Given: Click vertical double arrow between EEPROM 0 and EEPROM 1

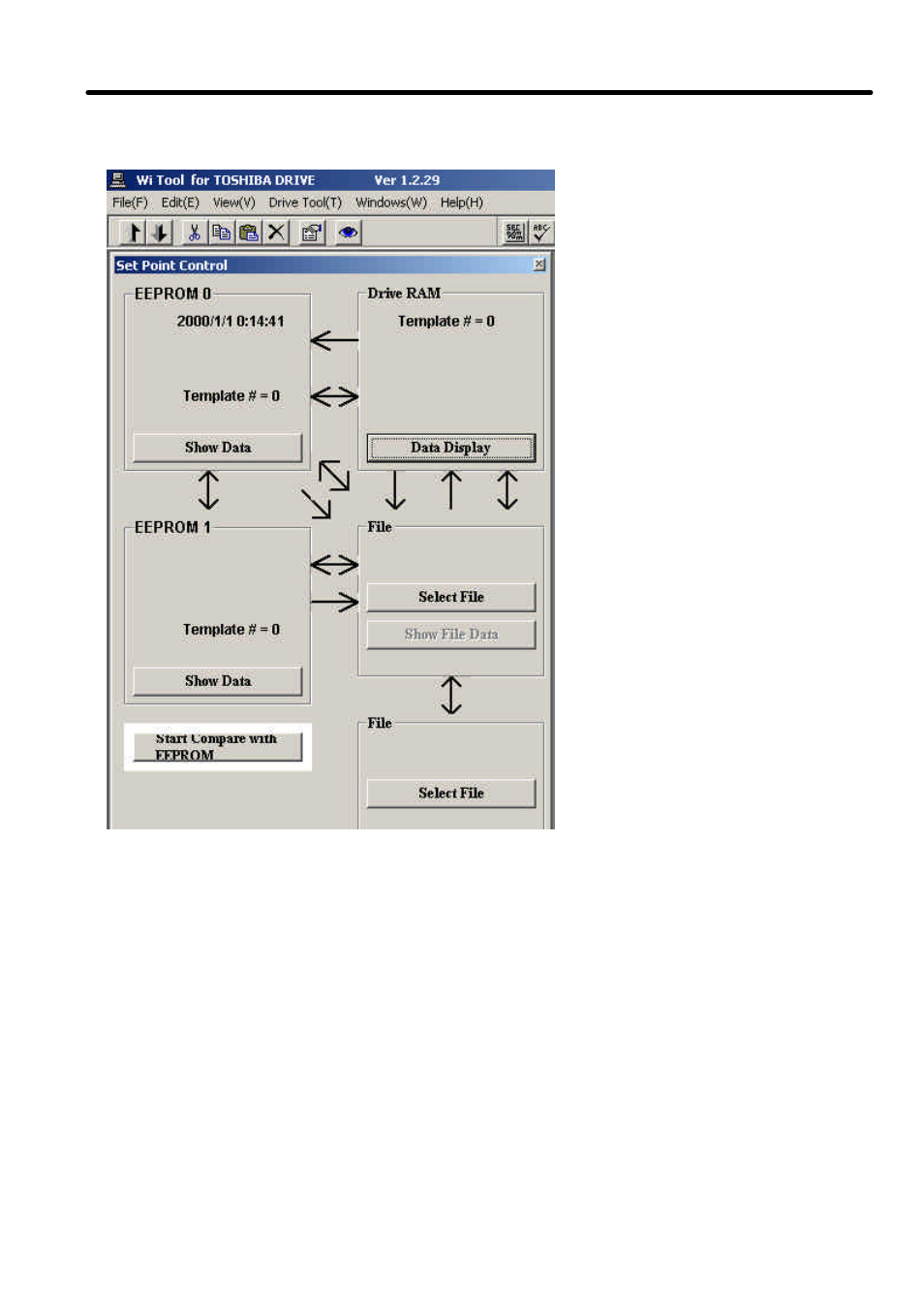Looking at the screenshot, I should click(208, 490).
